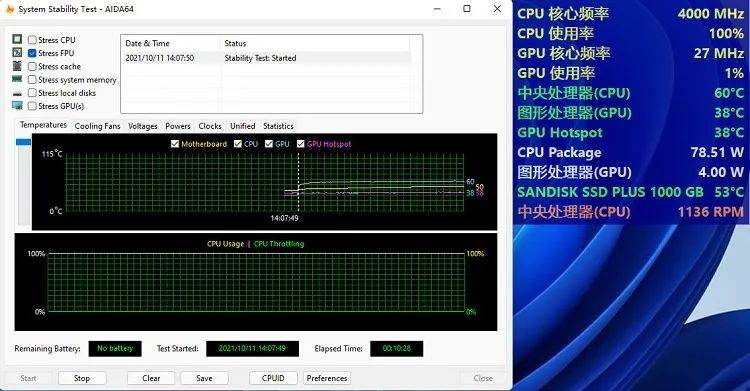
Task: Open the Statistics tab
Action: 278,126
